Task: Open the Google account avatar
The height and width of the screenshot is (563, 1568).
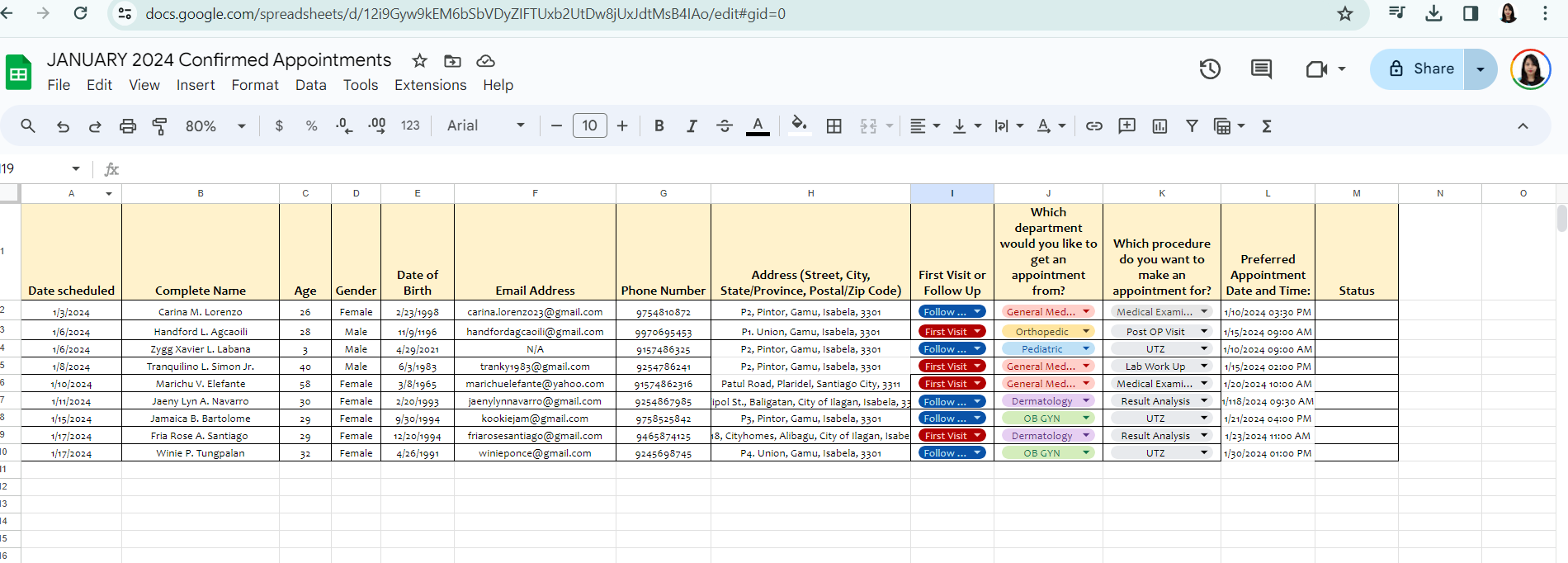Action: pos(1530,69)
